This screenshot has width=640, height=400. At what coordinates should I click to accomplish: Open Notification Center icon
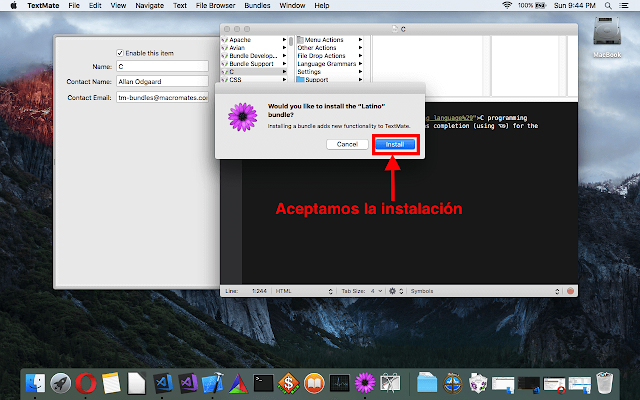pyautogui.click(x=624, y=5)
